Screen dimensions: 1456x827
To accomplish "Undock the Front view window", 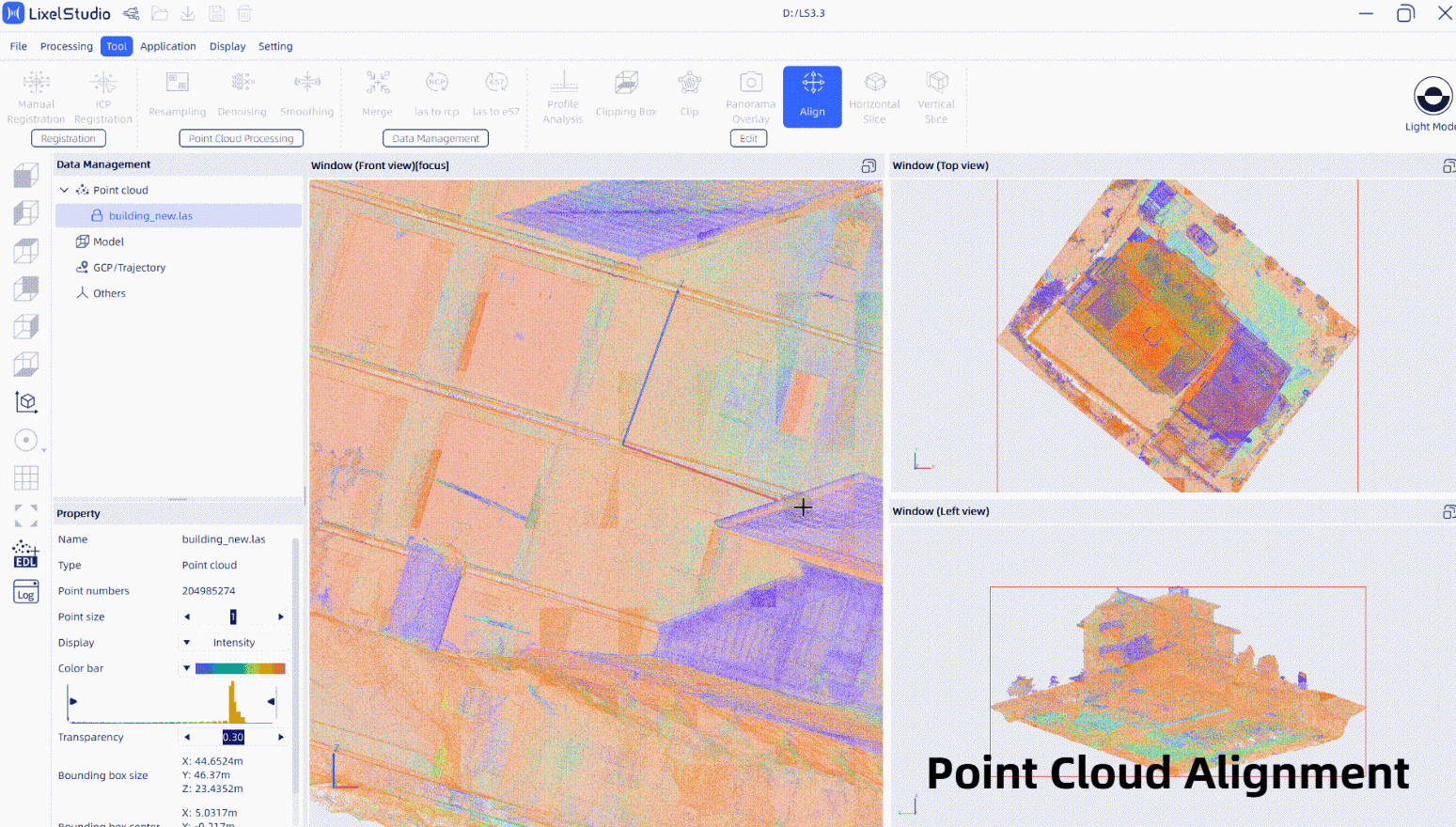I will pos(869,165).
